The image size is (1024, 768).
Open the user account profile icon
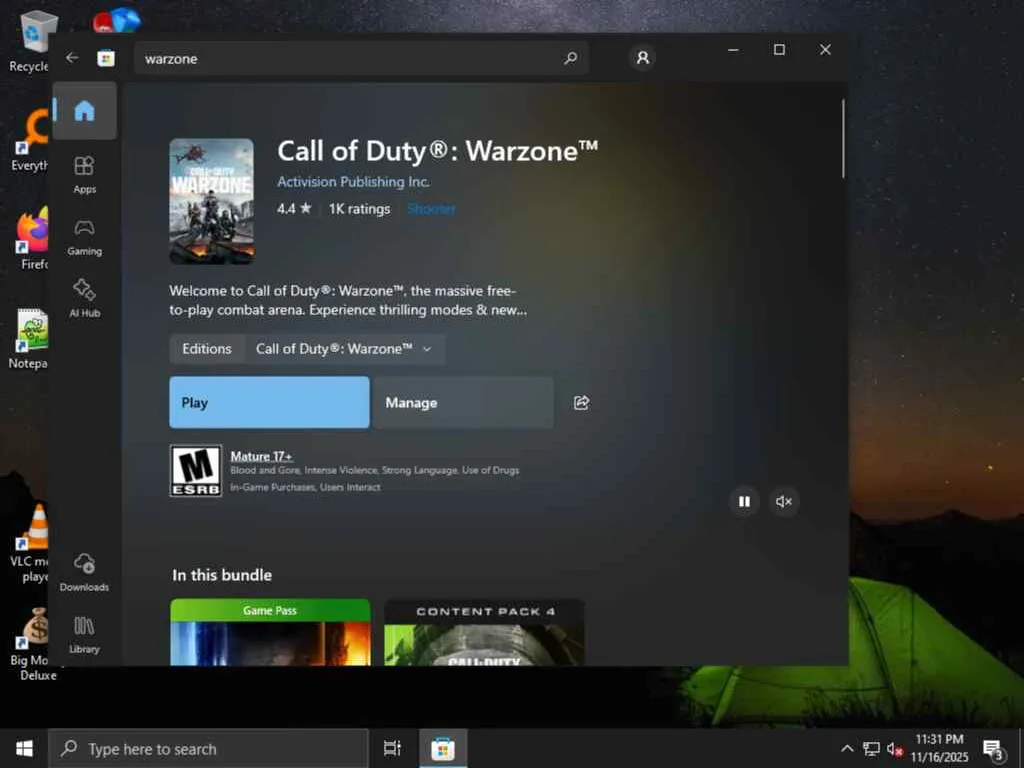tap(643, 58)
